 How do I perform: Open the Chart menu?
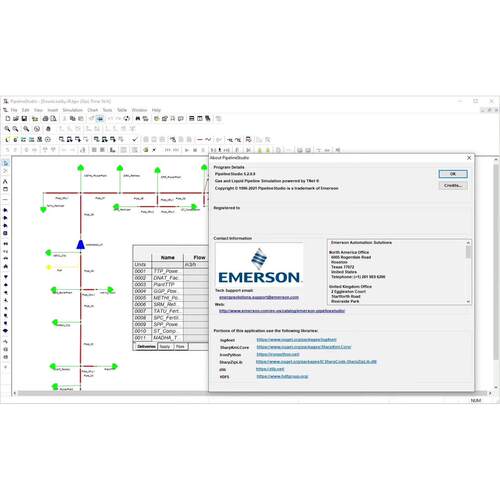tap(93, 110)
